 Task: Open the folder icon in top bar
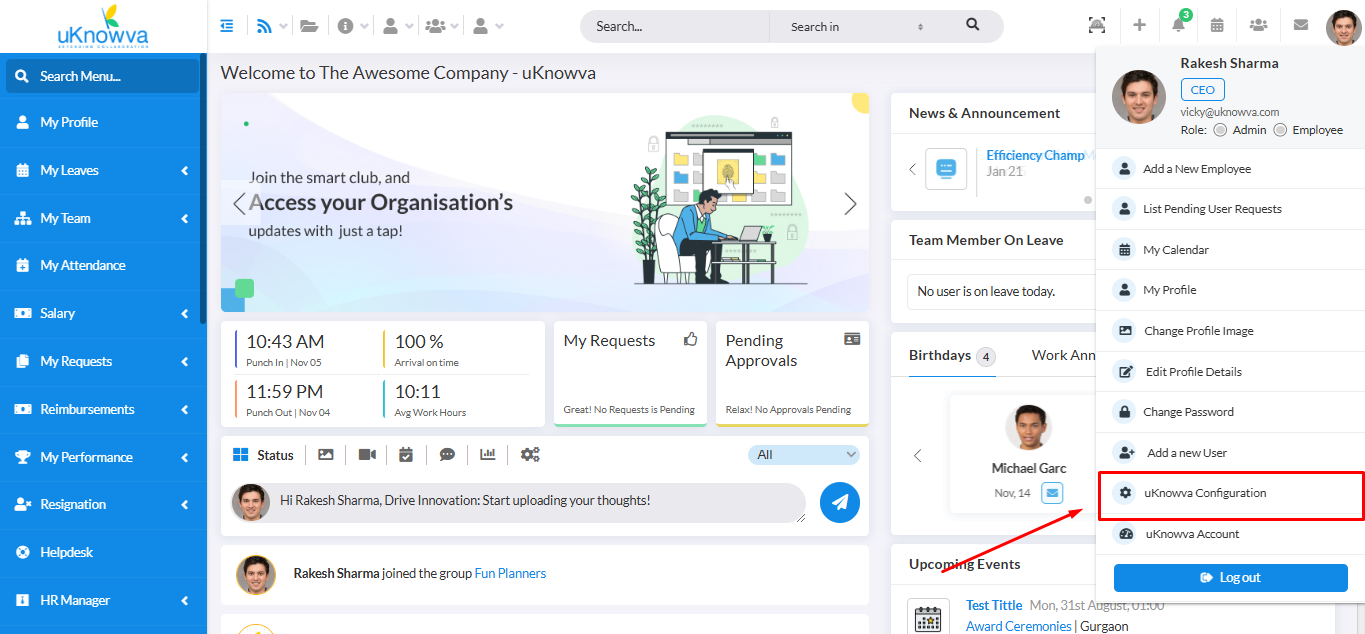[x=309, y=26]
